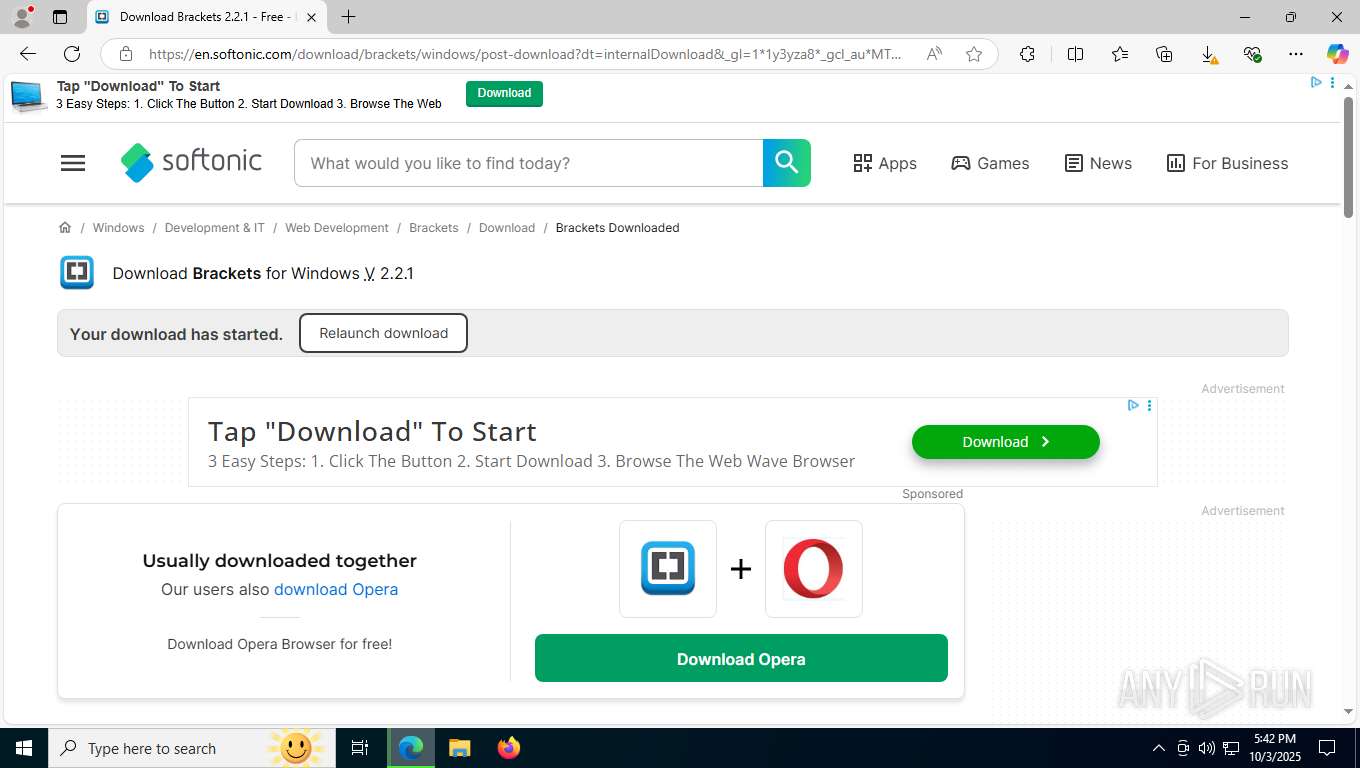The height and width of the screenshot is (768, 1360).
Task: Open the Games section
Action: (990, 163)
